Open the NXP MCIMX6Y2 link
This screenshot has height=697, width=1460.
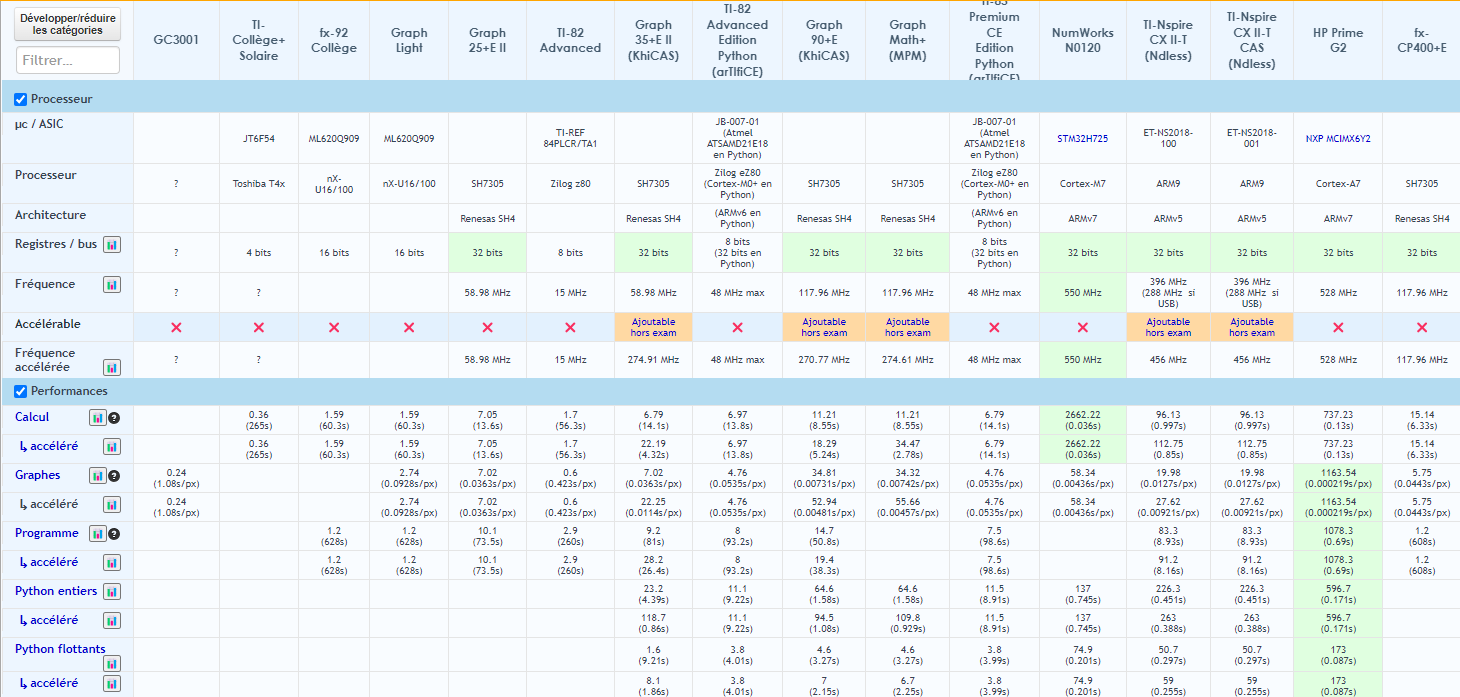[1338, 138]
